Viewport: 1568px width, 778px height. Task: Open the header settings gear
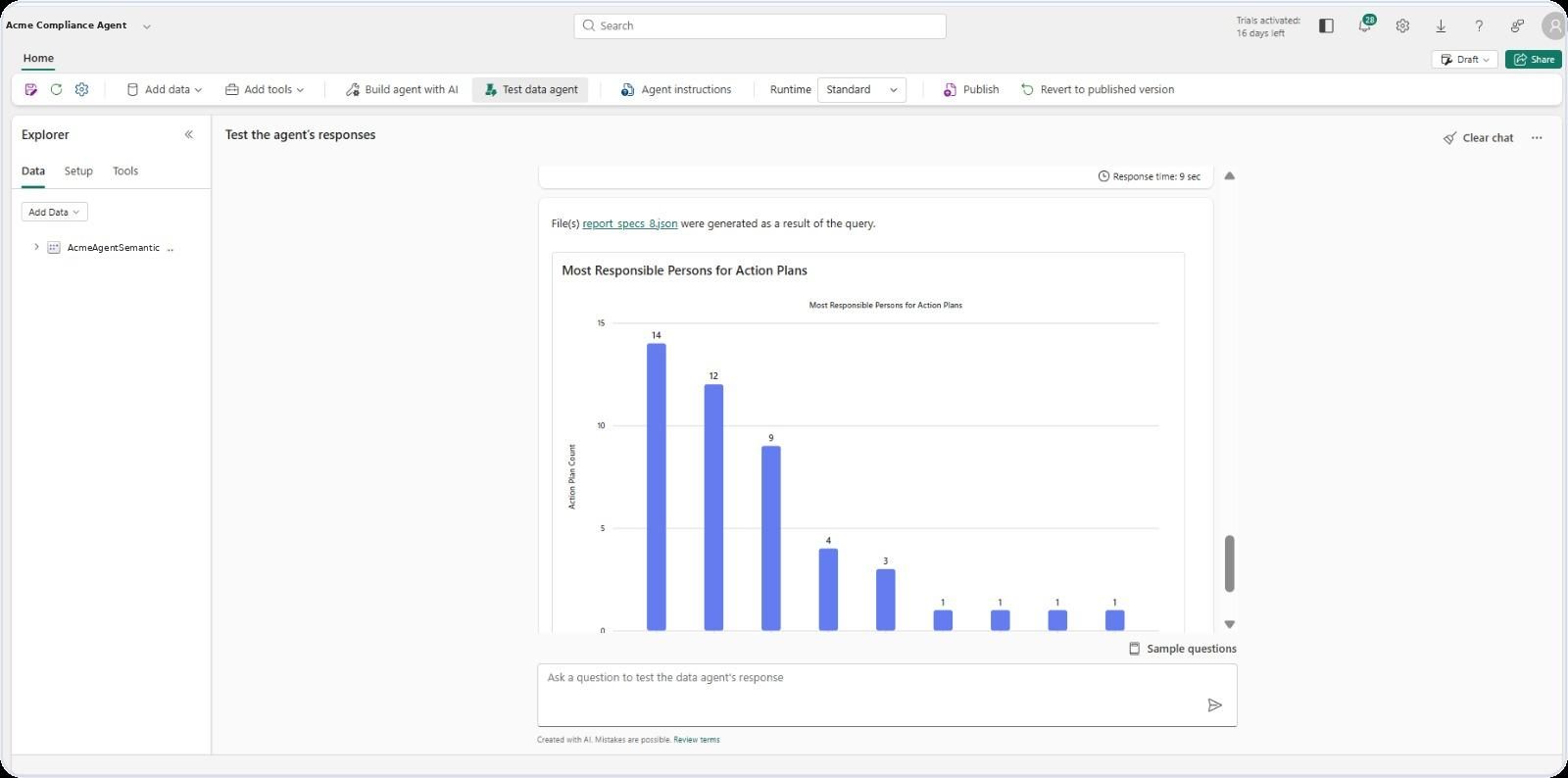pyautogui.click(x=1402, y=25)
